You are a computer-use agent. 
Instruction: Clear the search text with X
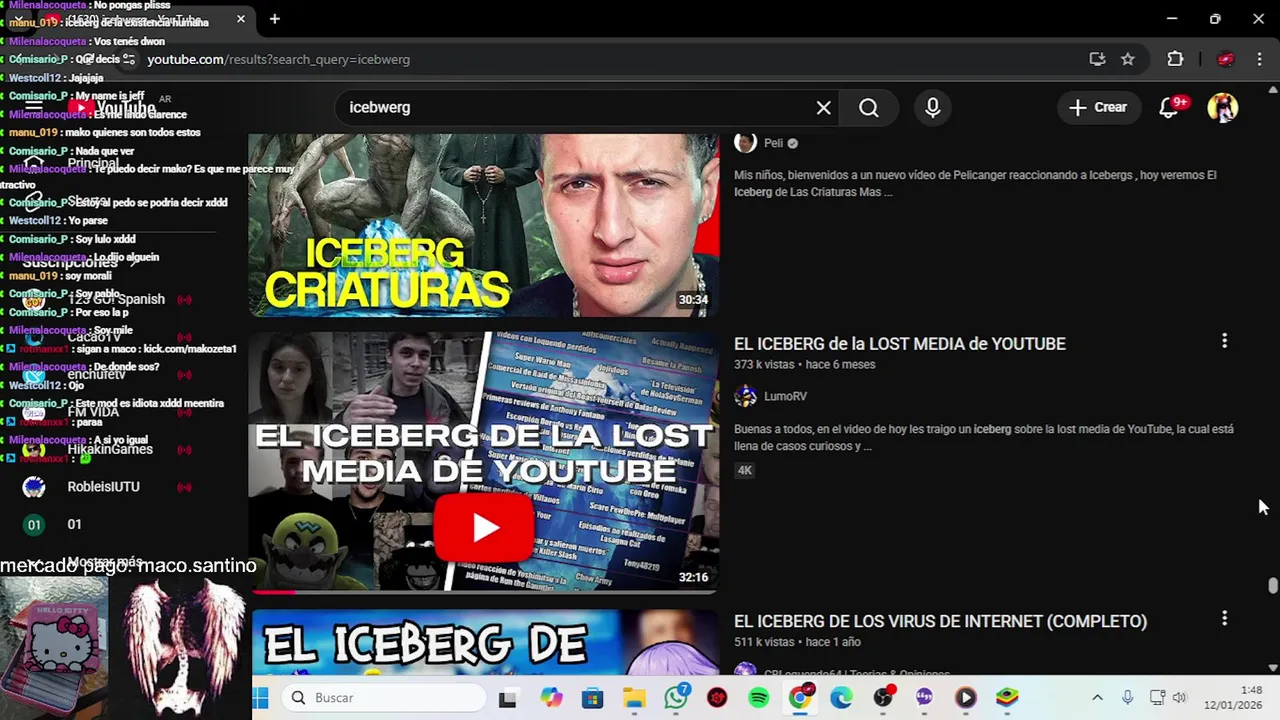[x=823, y=107]
